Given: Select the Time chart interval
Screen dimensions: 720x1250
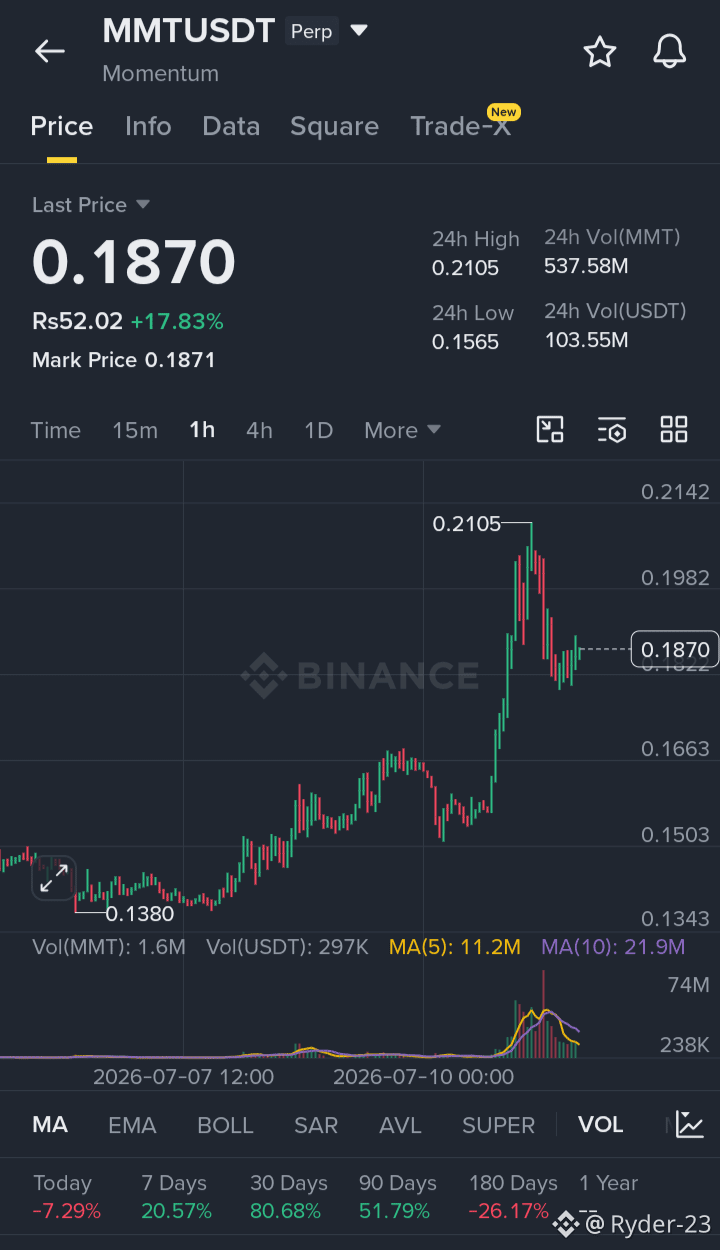Looking at the screenshot, I should tap(55, 430).
